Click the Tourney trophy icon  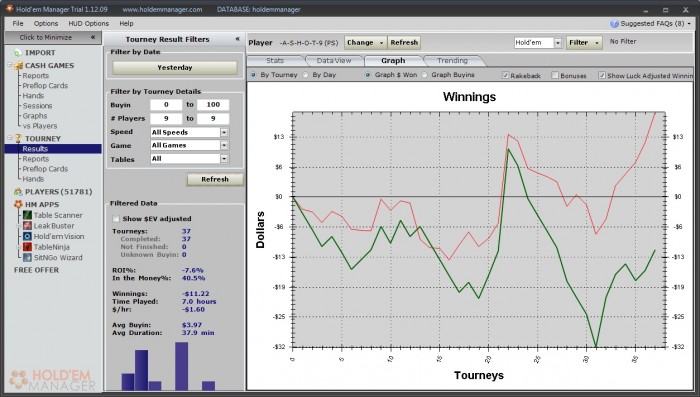point(18,138)
